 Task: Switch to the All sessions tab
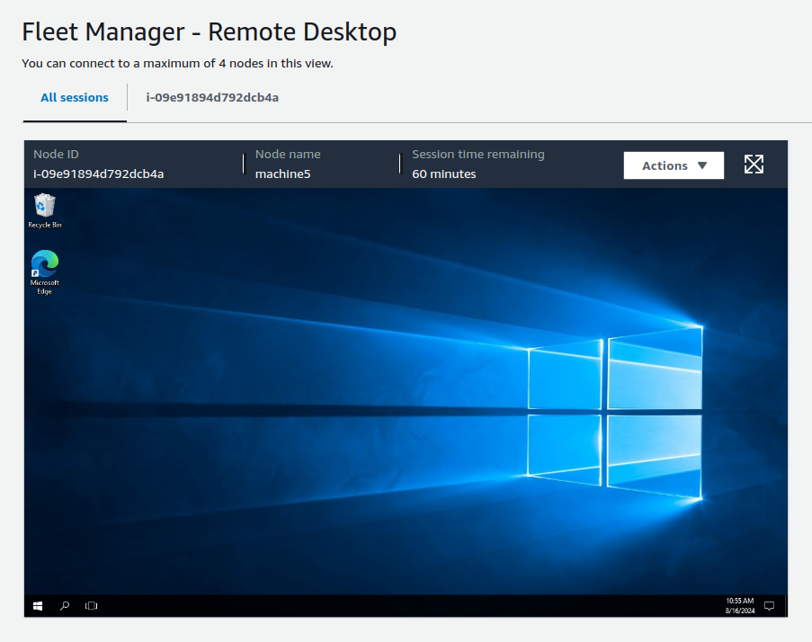[75, 97]
